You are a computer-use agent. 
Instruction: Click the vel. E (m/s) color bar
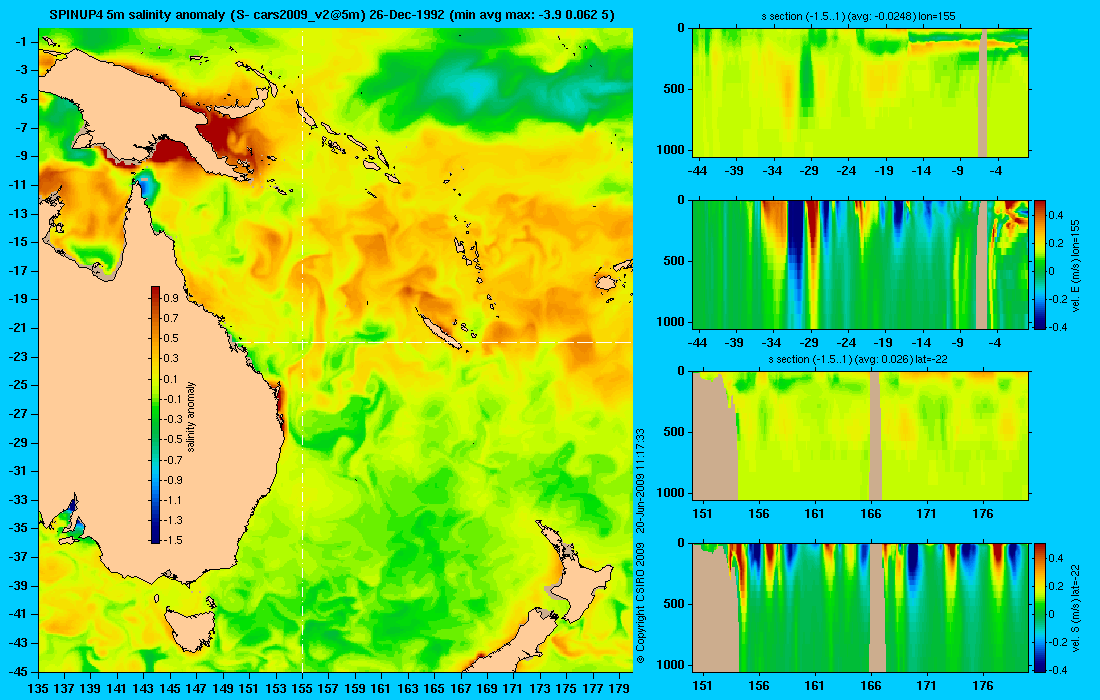(1040, 264)
